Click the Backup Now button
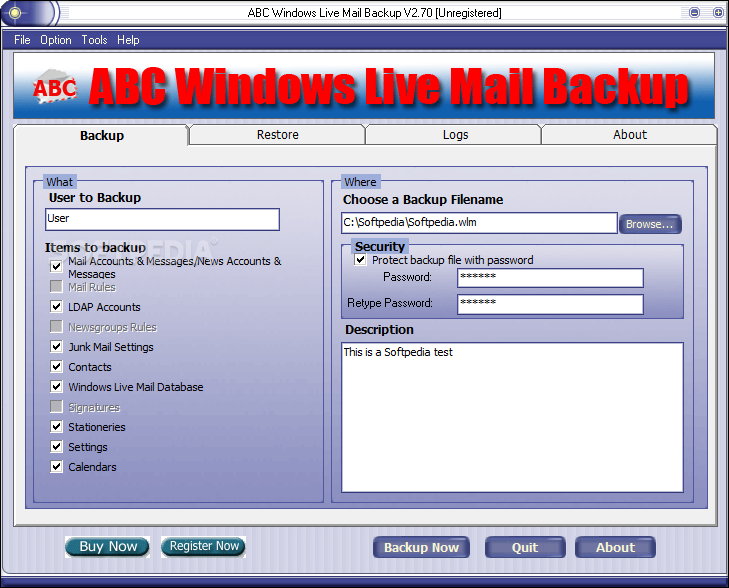 421,548
